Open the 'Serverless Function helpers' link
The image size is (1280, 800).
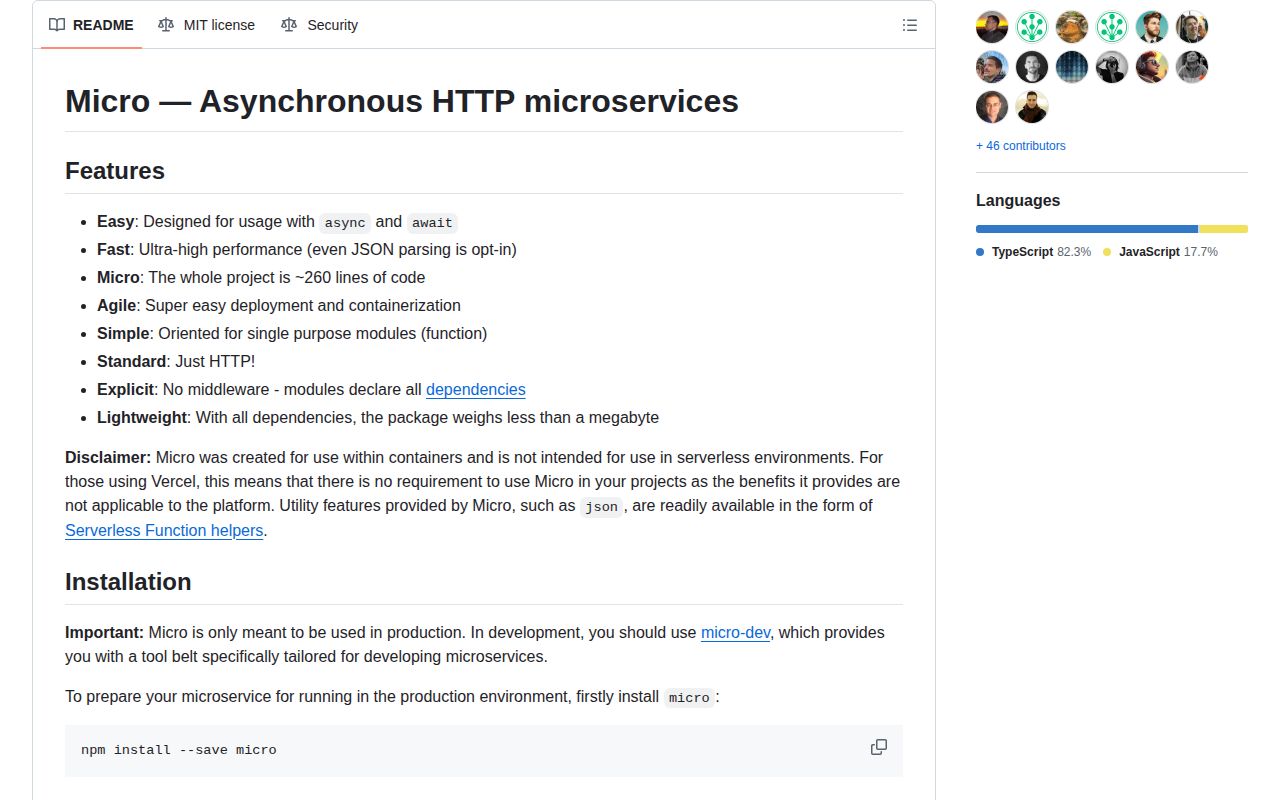pyautogui.click(x=164, y=531)
